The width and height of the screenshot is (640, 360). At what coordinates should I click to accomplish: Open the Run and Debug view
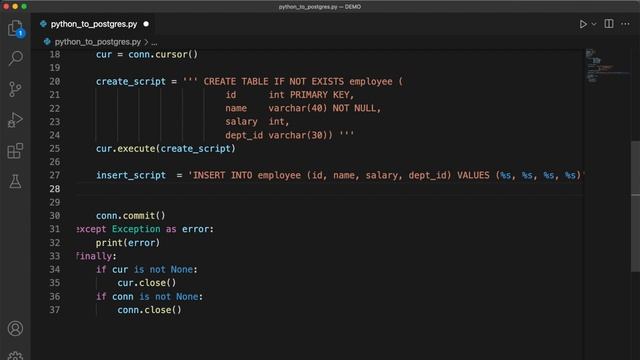pyautogui.click(x=16, y=120)
